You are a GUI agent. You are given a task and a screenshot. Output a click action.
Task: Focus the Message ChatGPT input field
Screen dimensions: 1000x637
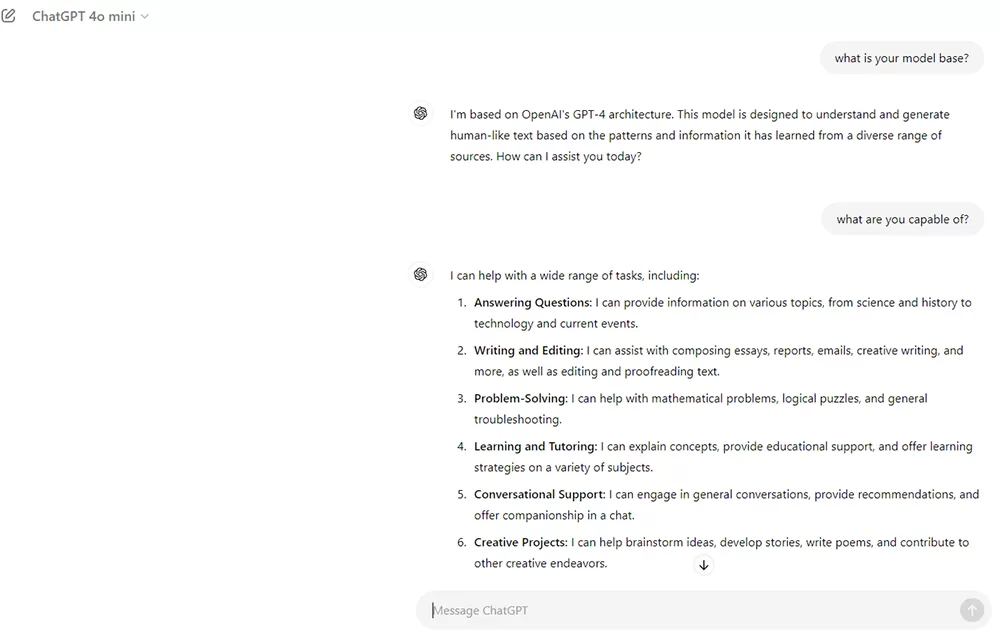692,610
